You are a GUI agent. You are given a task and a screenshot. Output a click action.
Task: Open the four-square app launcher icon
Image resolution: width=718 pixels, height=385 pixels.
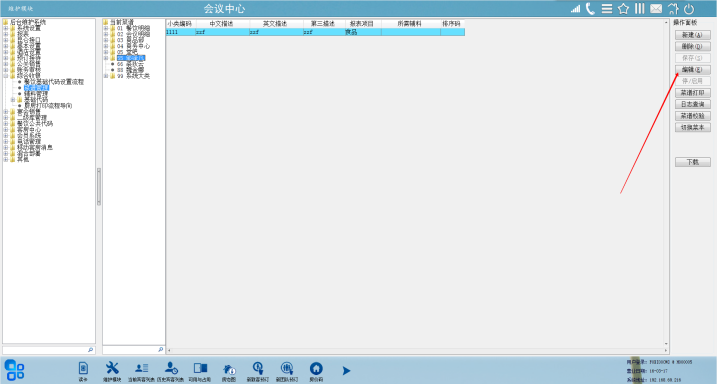(x=14, y=370)
